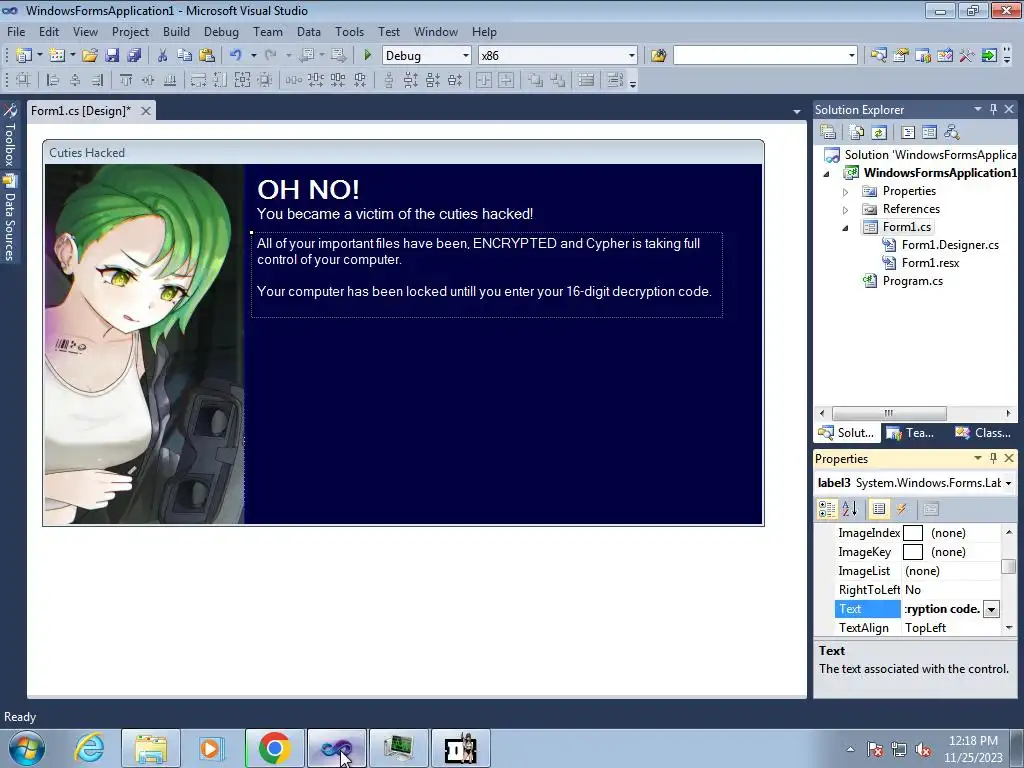Collapse the WindowsFormsApplication1 project node

(x=826, y=174)
